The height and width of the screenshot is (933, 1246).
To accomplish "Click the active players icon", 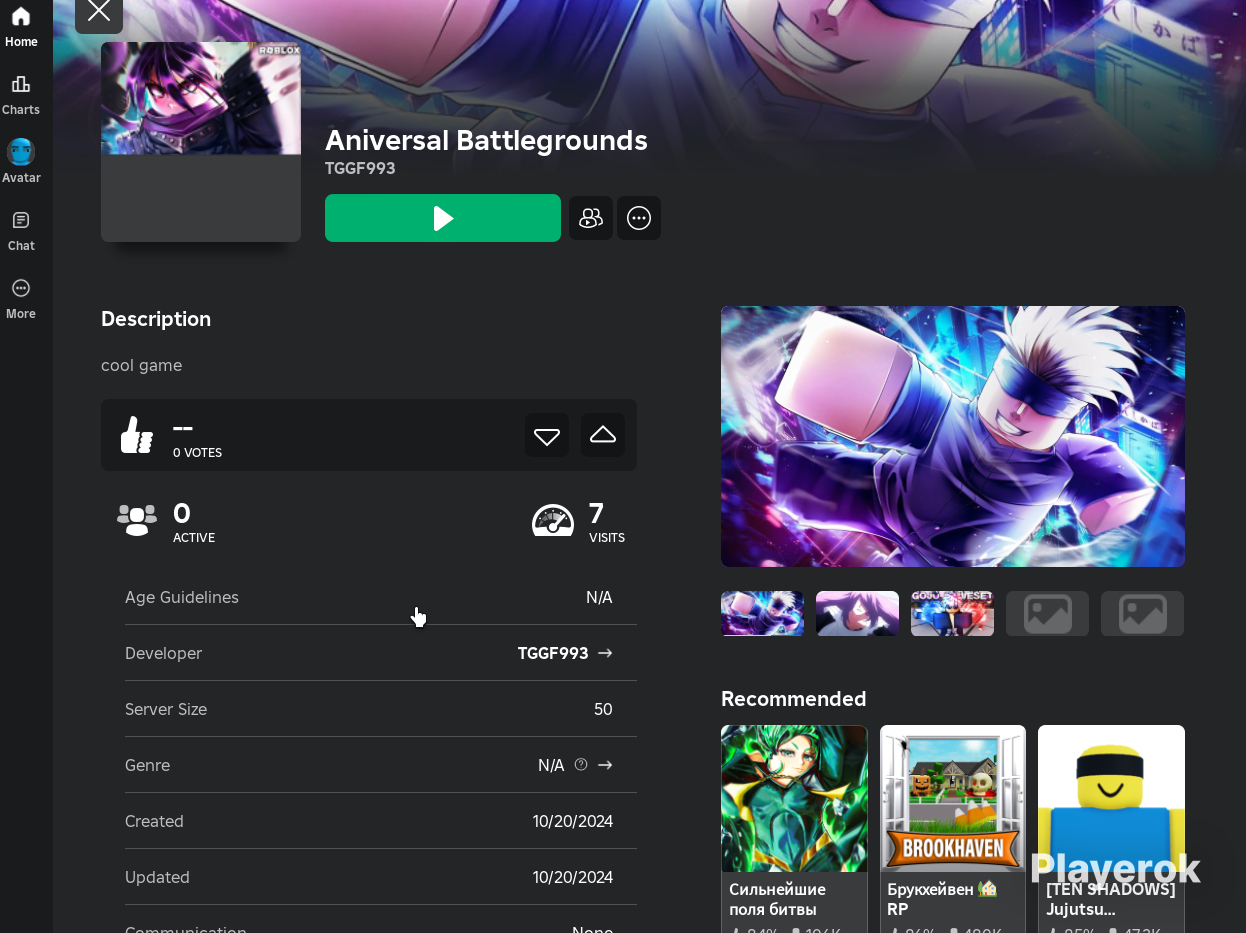I will pyautogui.click(x=137, y=519).
